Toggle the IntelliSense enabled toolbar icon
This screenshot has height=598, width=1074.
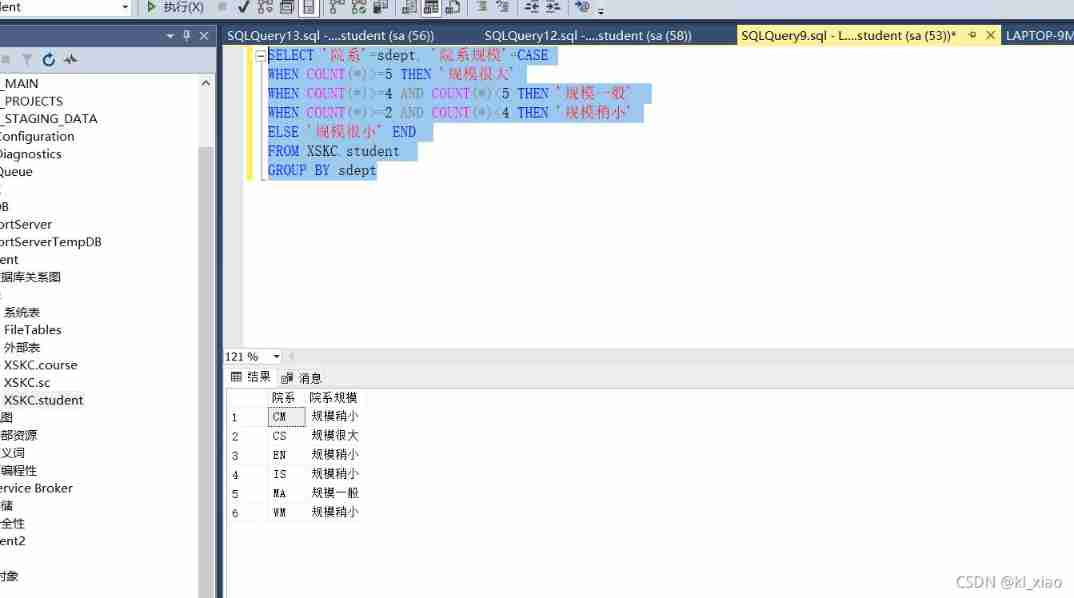click(x=308, y=8)
